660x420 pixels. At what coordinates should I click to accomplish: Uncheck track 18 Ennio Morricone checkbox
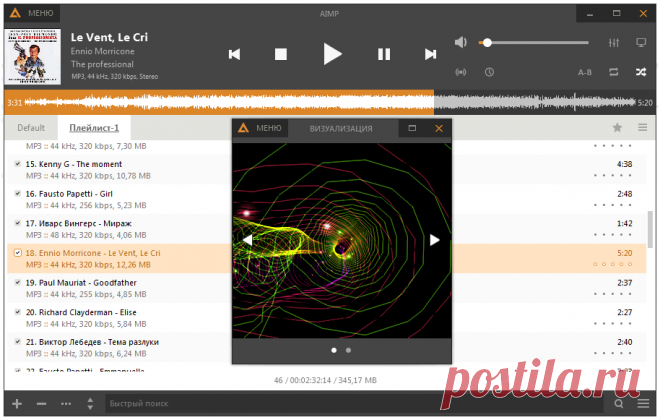click(18, 253)
